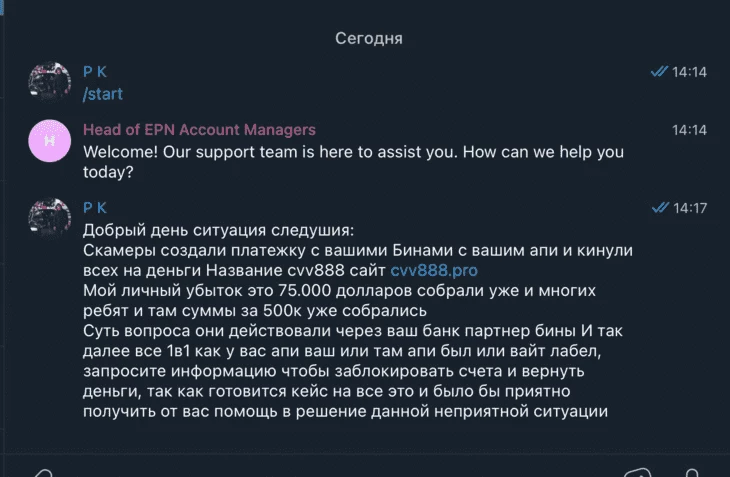Viewport: 730px width, 477px height.
Task: Click the read checkmarks next to 14:17
Action: click(x=660, y=207)
